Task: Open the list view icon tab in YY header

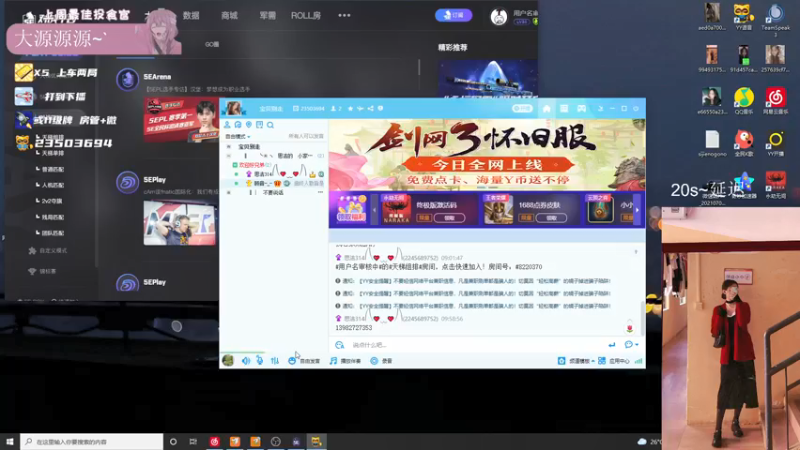Action: 564,109
